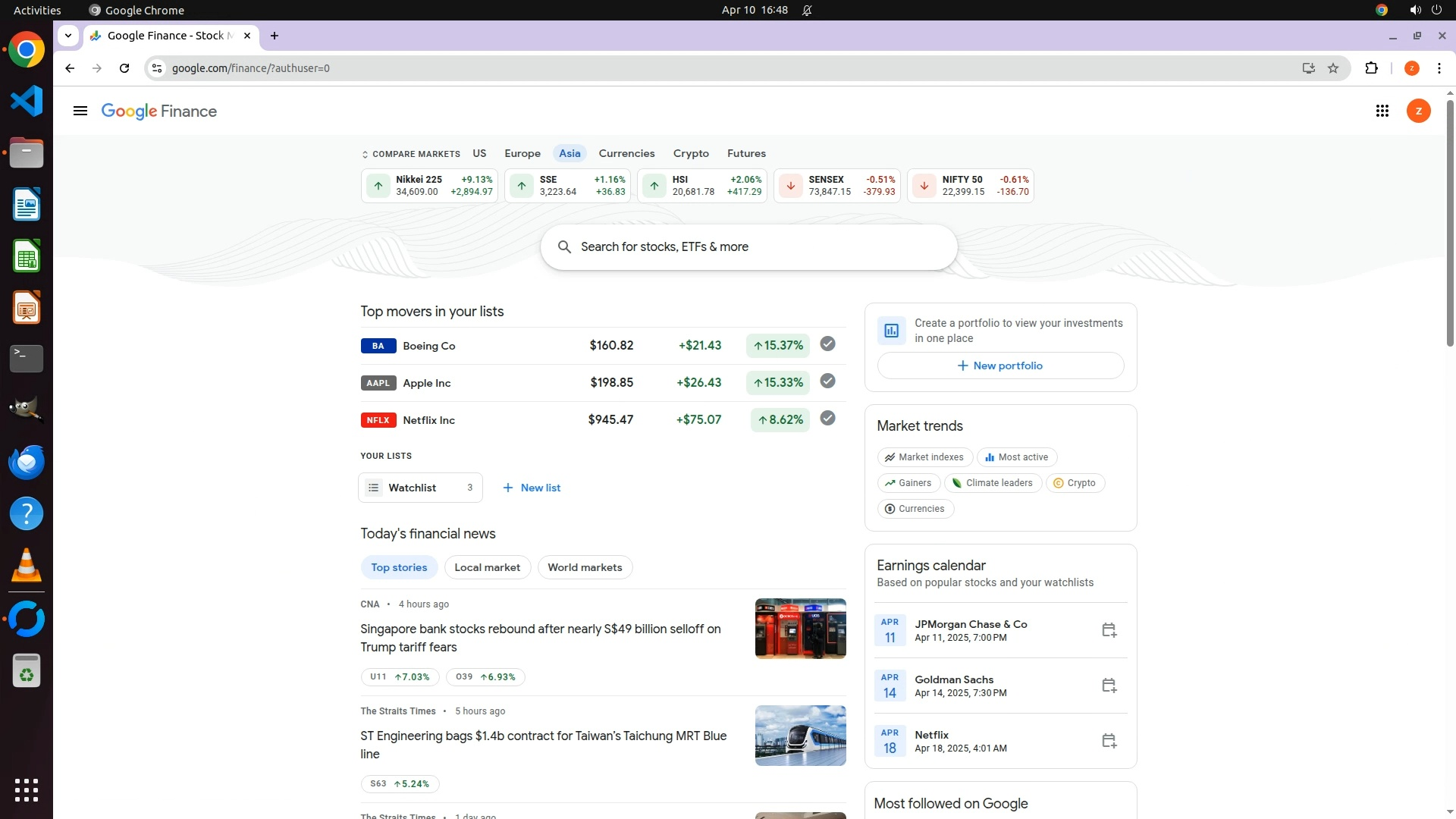This screenshot has width=1456, height=819.
Task: Toggle Apple Inc watchlist checkmark
Action: (x=827, y=381)
